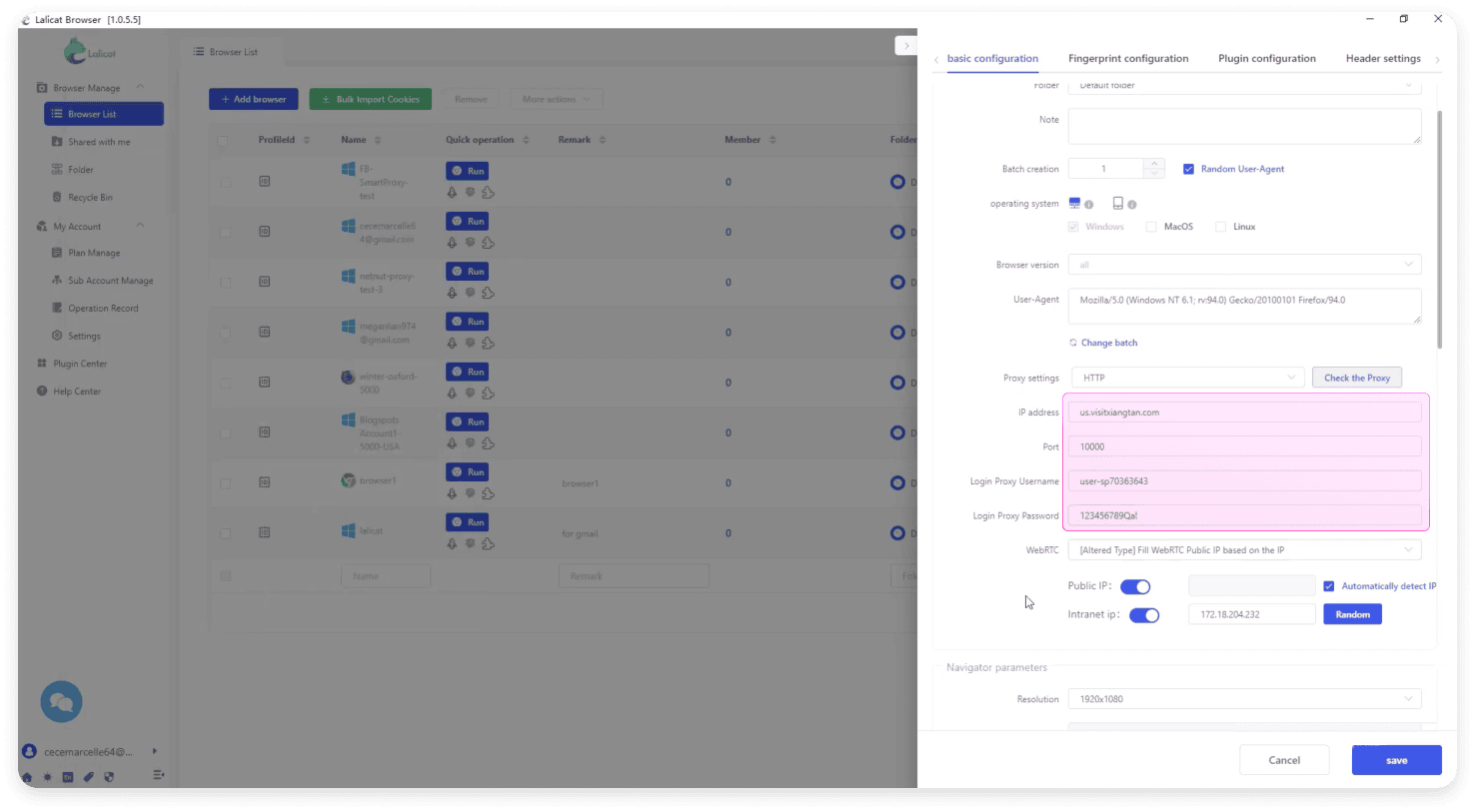Click ID icon in FB-SmartProxy-test row
The image size is (1475, 812).
264,182
